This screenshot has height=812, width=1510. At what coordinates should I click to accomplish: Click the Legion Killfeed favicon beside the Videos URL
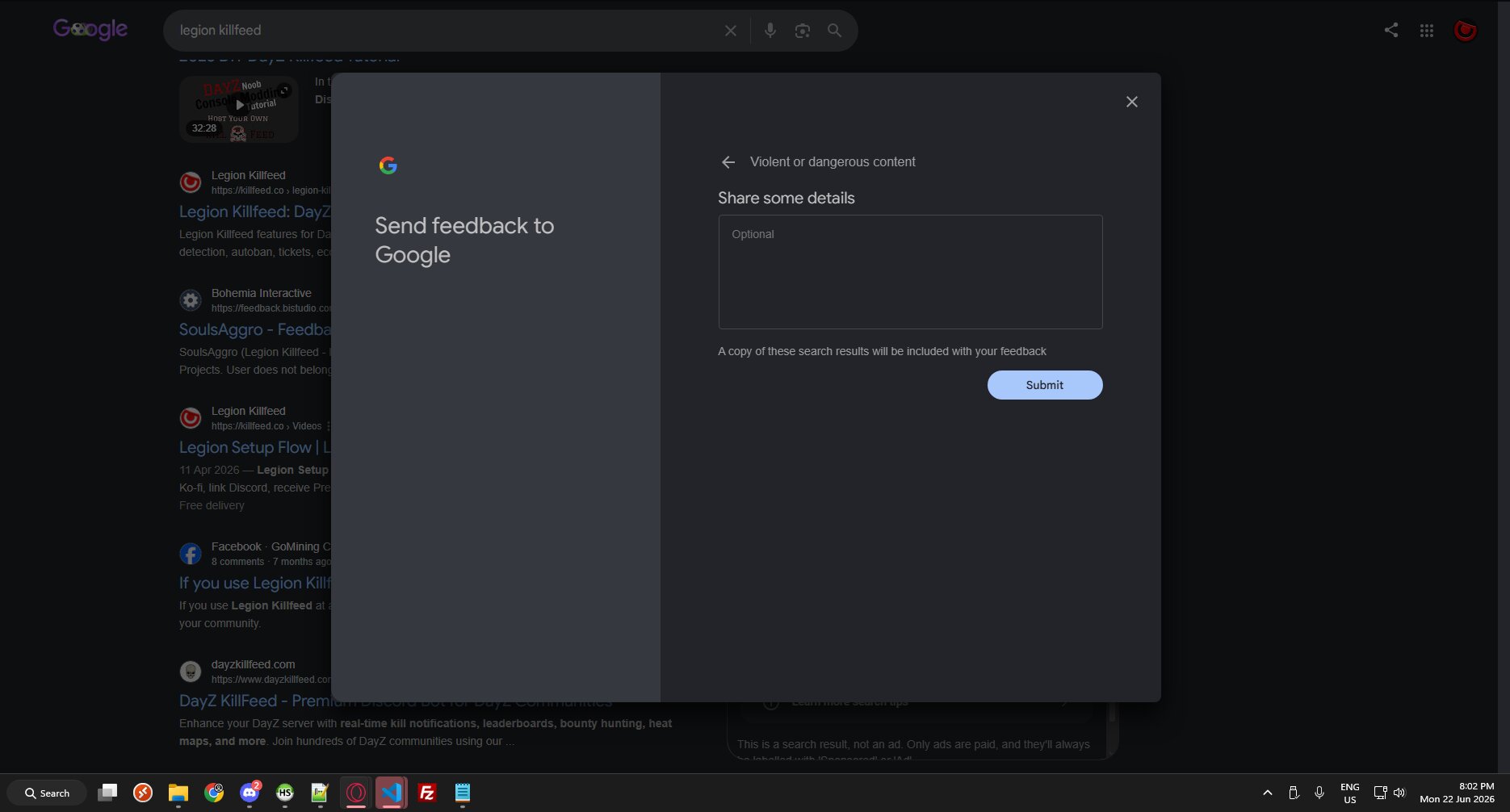pos(191,418)
